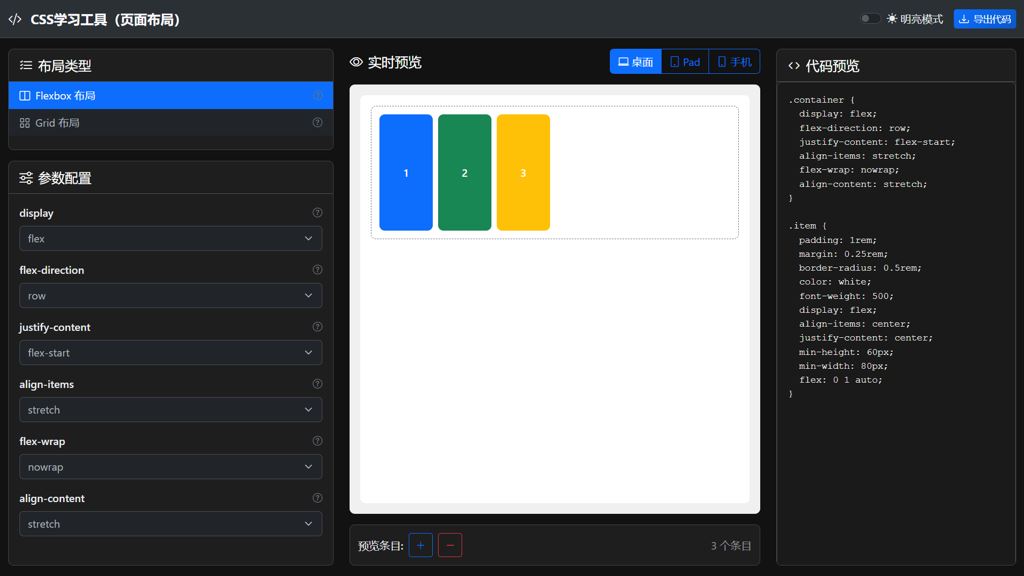Image resolution: width=1024 pixels, height=576 pixels.
Task: Click the help icon on Grid 布局 row
Action: 318,123
